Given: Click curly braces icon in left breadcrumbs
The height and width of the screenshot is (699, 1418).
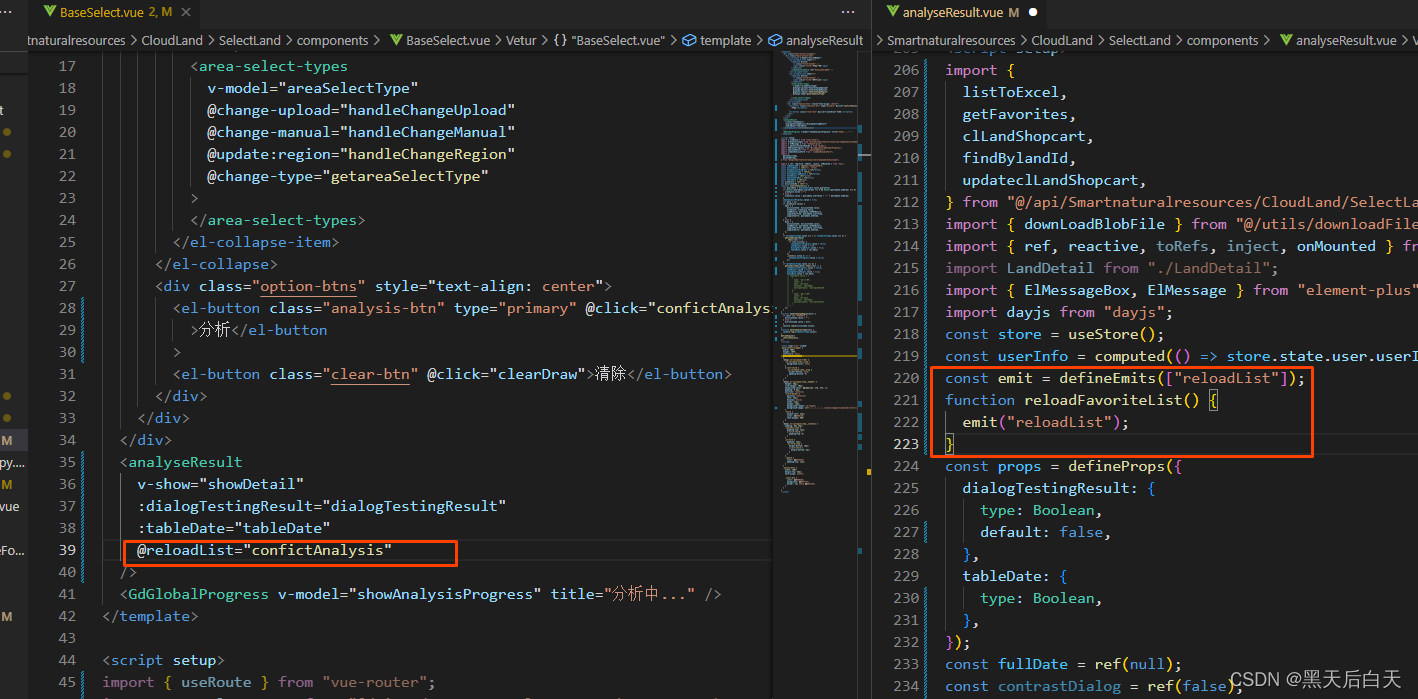Looking at the screenshot, I should point(560,41).
